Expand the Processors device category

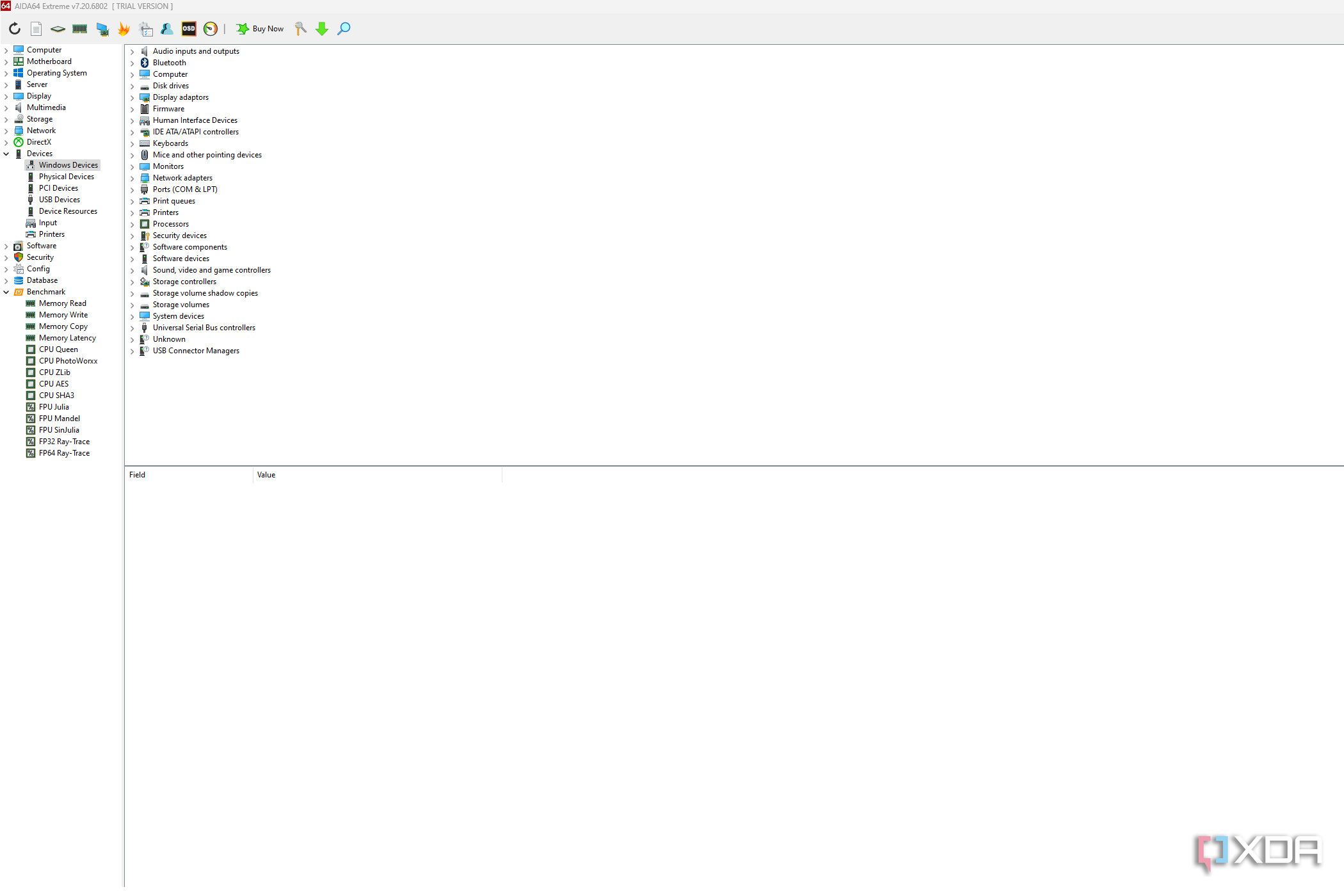pyautogui.click(x=132, y=224)
